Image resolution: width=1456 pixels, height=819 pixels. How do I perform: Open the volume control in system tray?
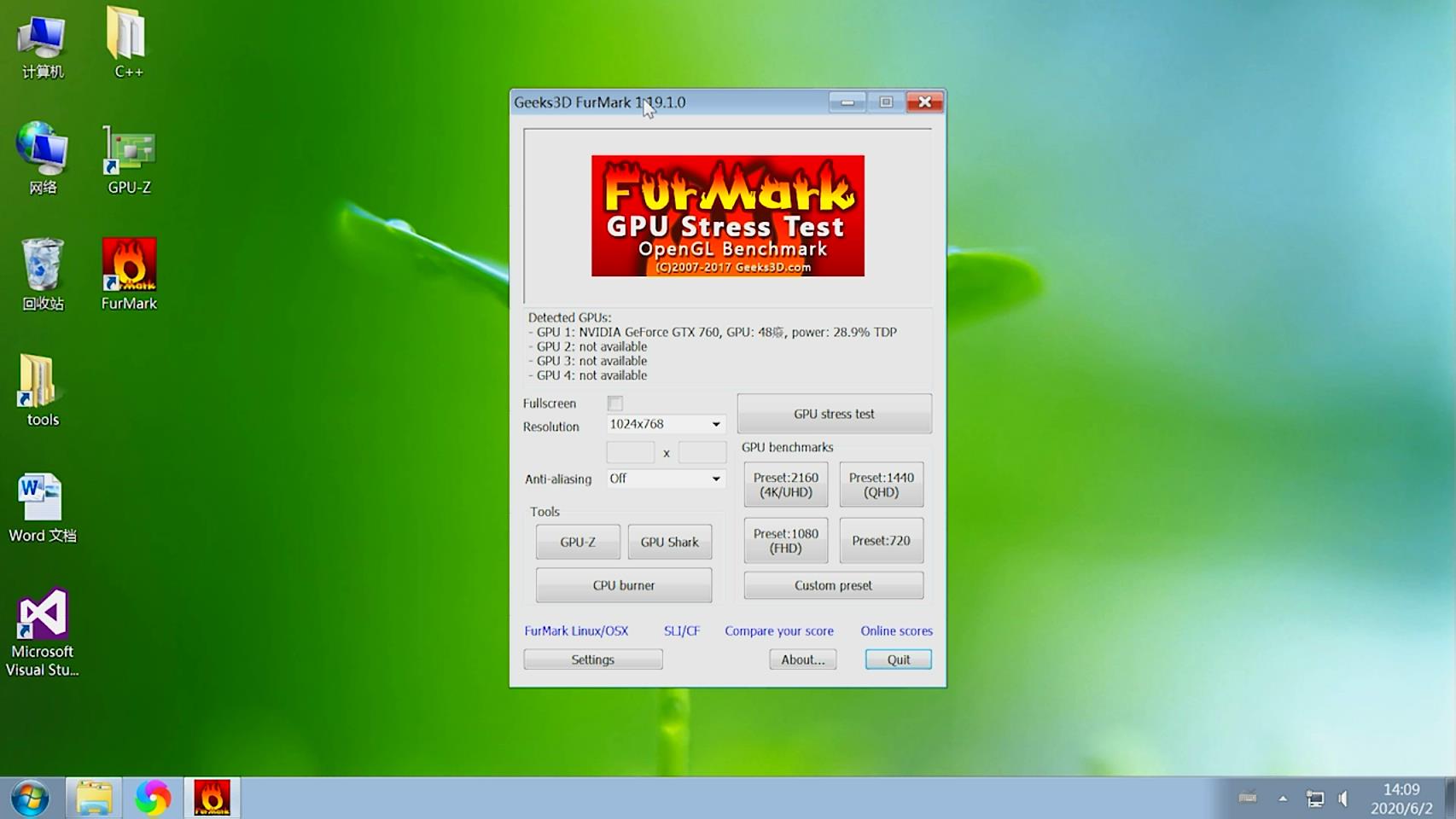[x=1341, y=799]
